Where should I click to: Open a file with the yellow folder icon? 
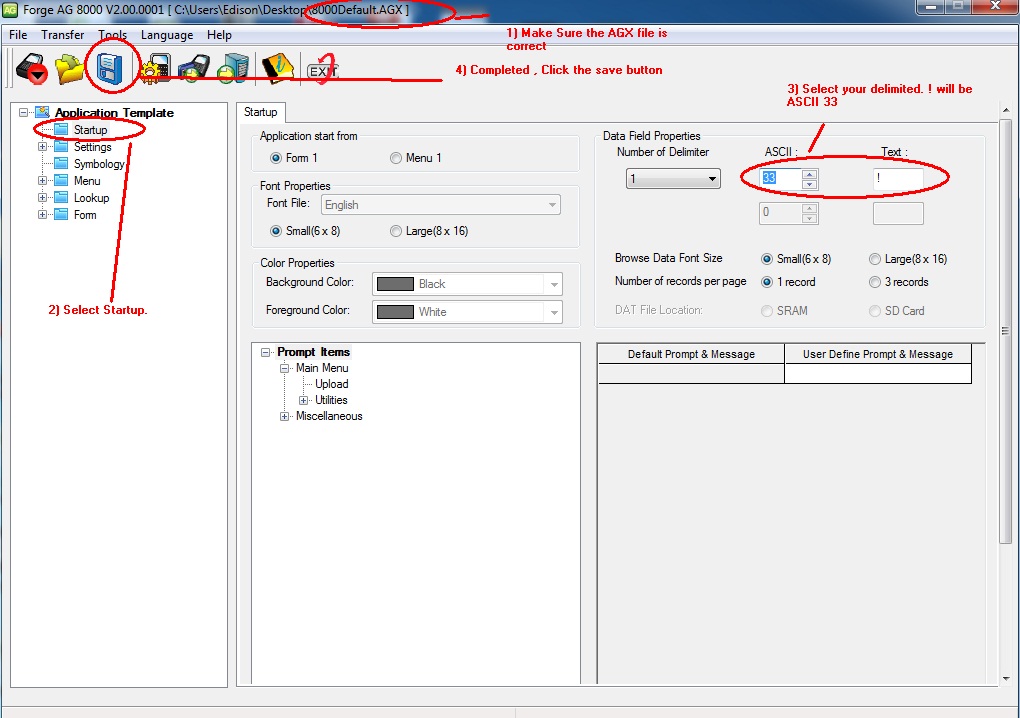70,69
